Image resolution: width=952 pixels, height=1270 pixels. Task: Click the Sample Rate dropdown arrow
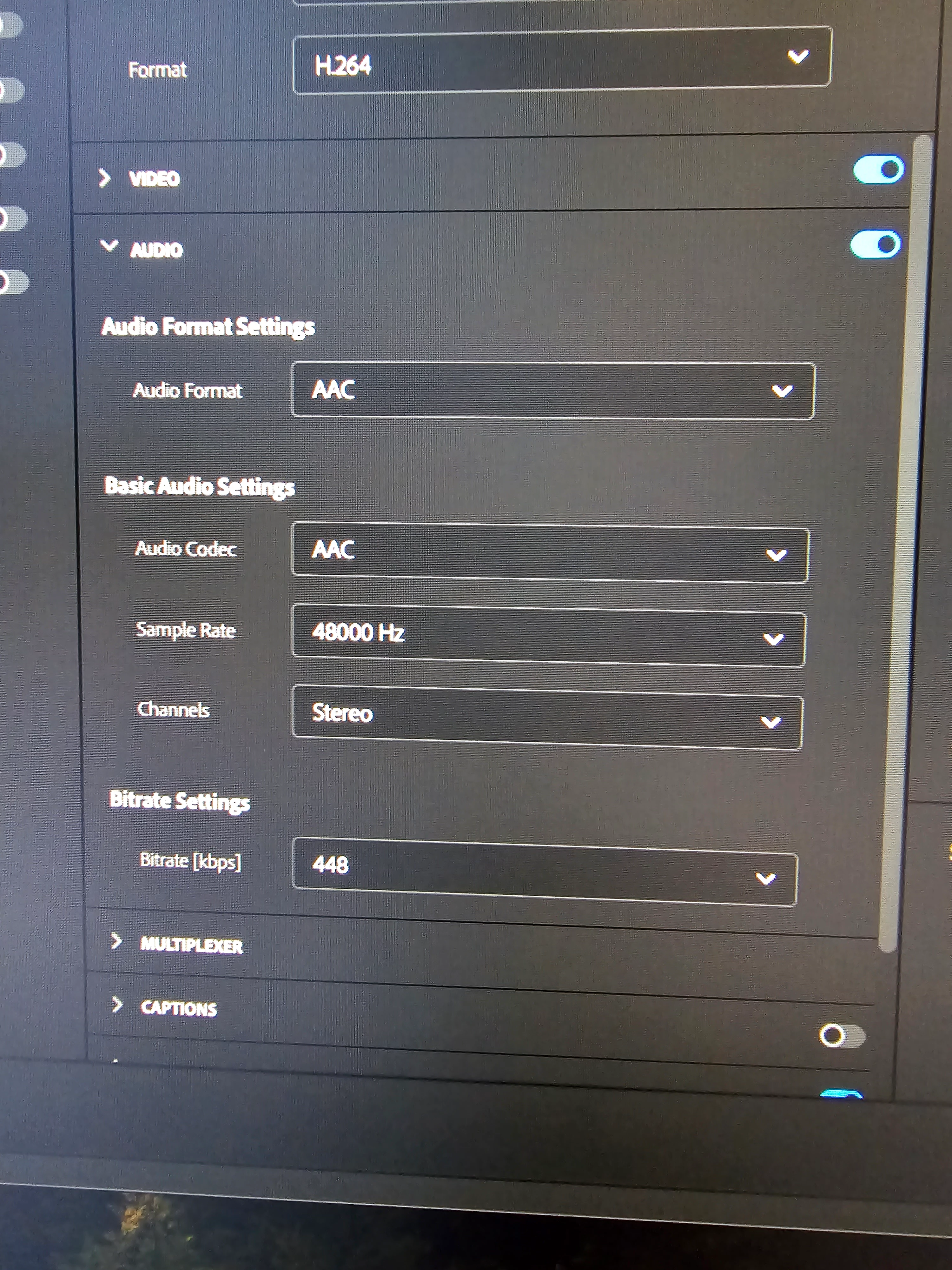(774, 638)
